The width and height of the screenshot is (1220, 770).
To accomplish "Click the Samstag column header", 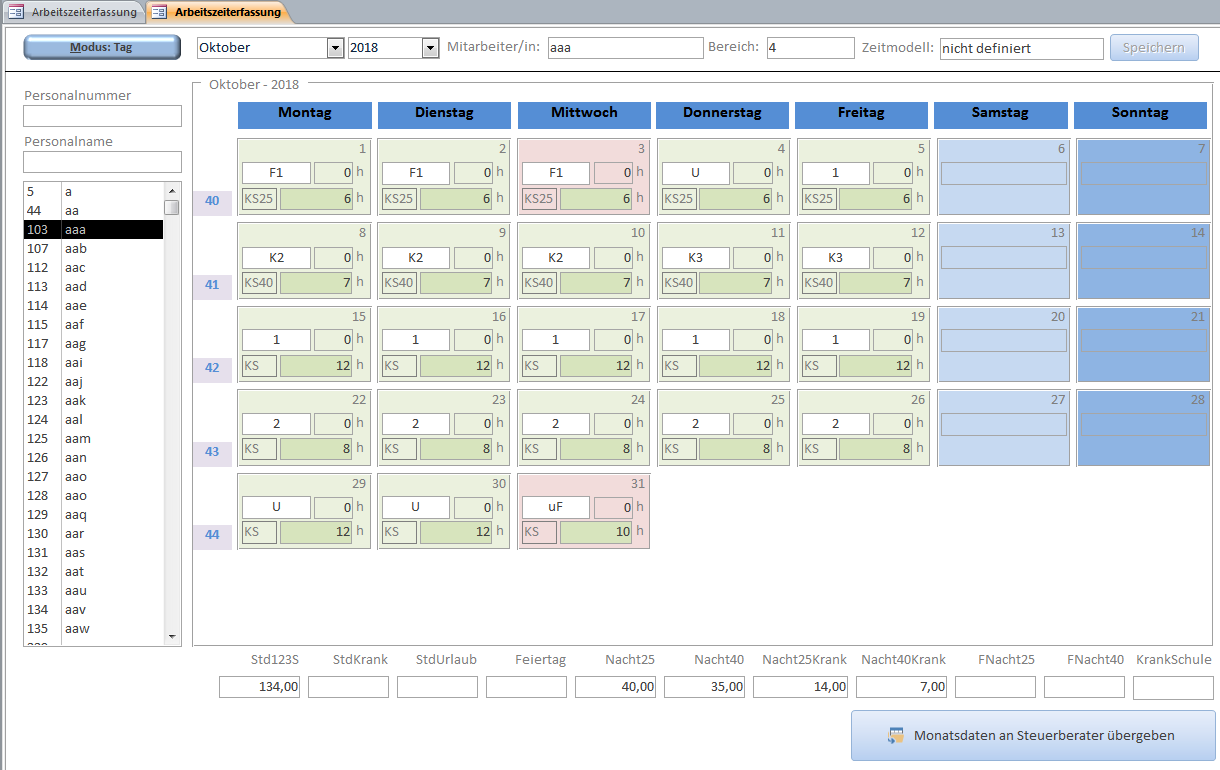I will pyautogui.click(x=1000, y=114).
